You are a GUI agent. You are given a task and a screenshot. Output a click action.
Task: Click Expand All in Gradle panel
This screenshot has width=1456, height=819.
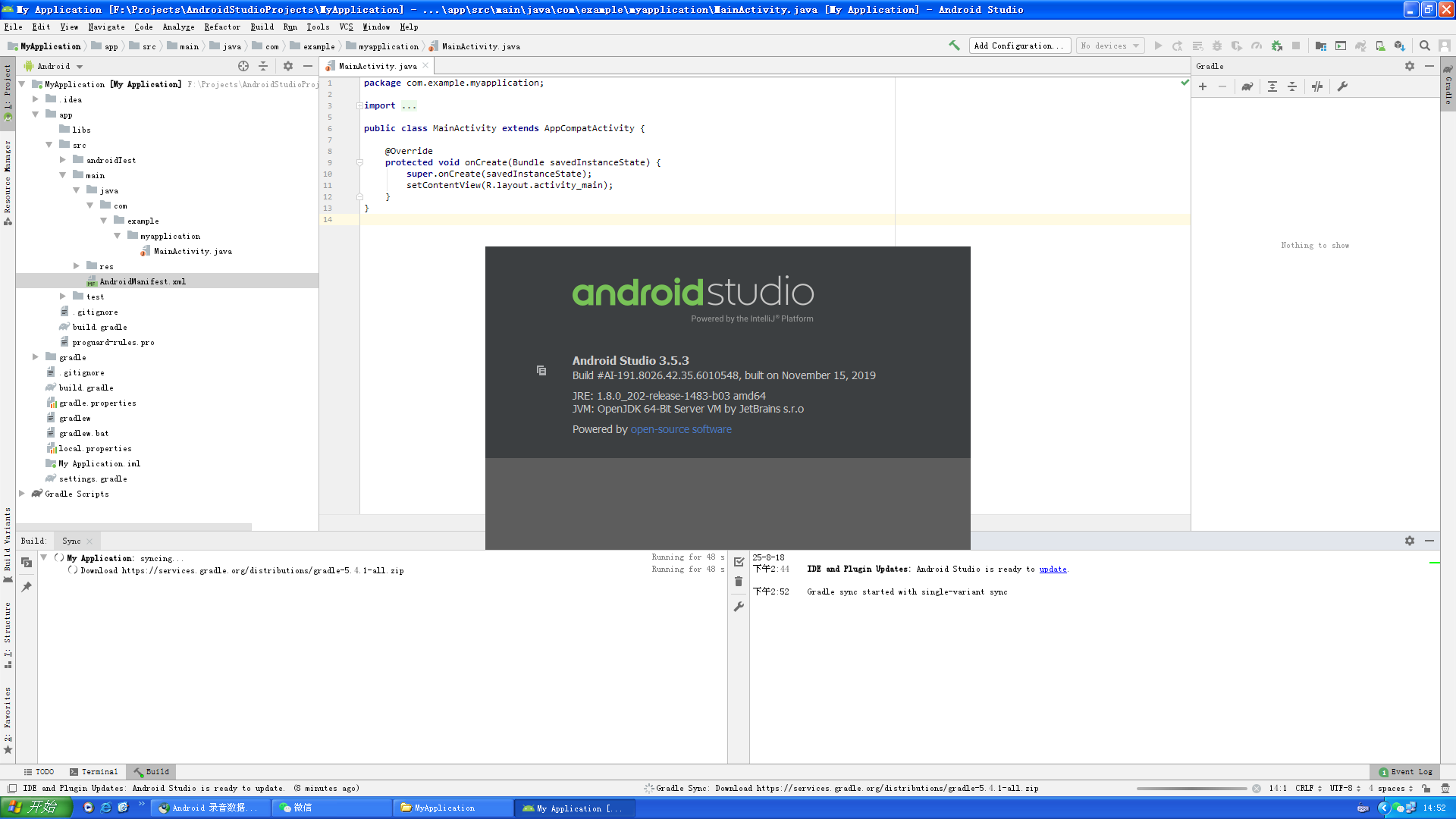pyautogui.click(x=1272, y=86)
